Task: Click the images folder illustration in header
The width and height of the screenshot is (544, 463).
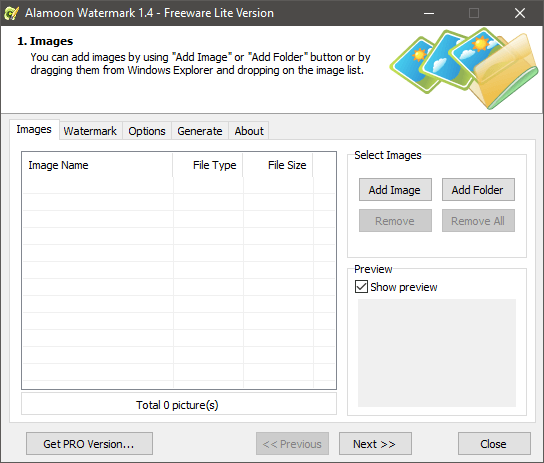Action: coord(464,68)
